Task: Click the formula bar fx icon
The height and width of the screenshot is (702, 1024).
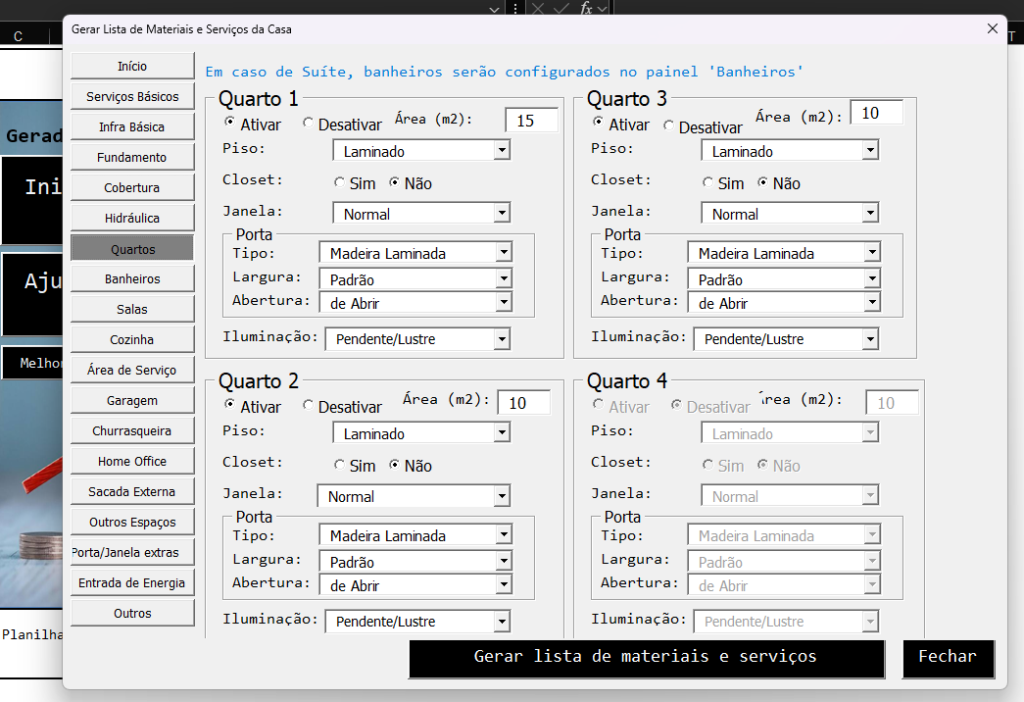Action: pyautogui.click(x=586, y=8)
